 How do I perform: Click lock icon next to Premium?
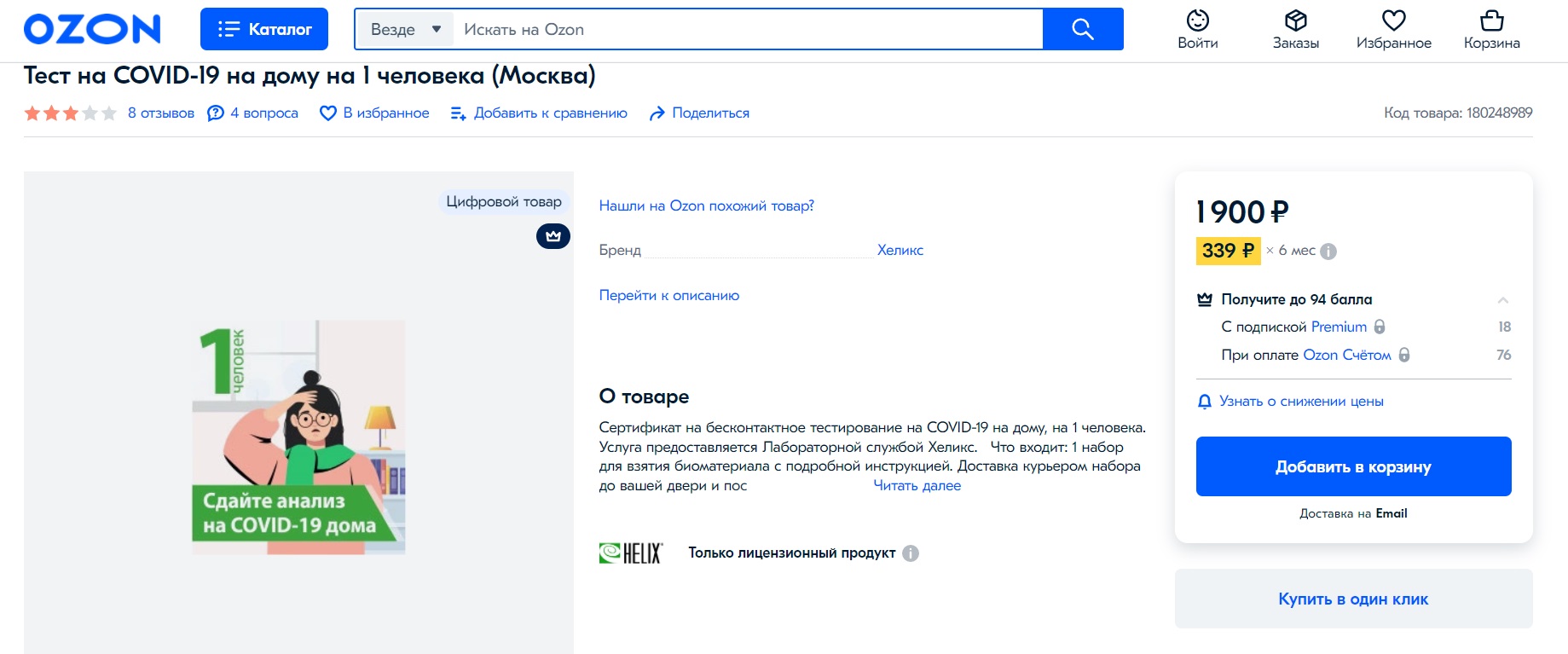(x=1380, y=327)
